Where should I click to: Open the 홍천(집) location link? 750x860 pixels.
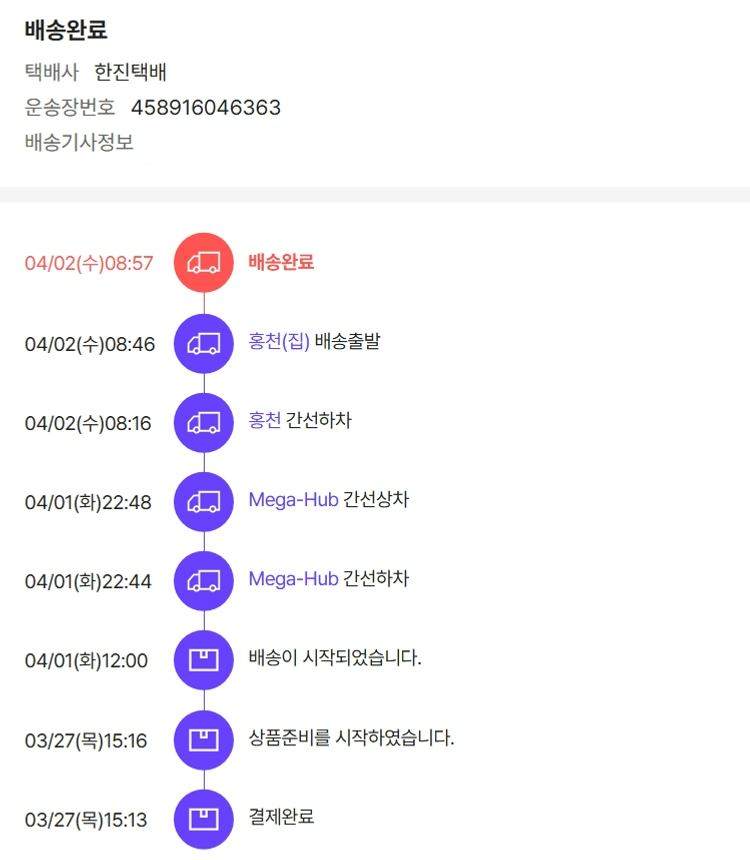coord(279,341)
